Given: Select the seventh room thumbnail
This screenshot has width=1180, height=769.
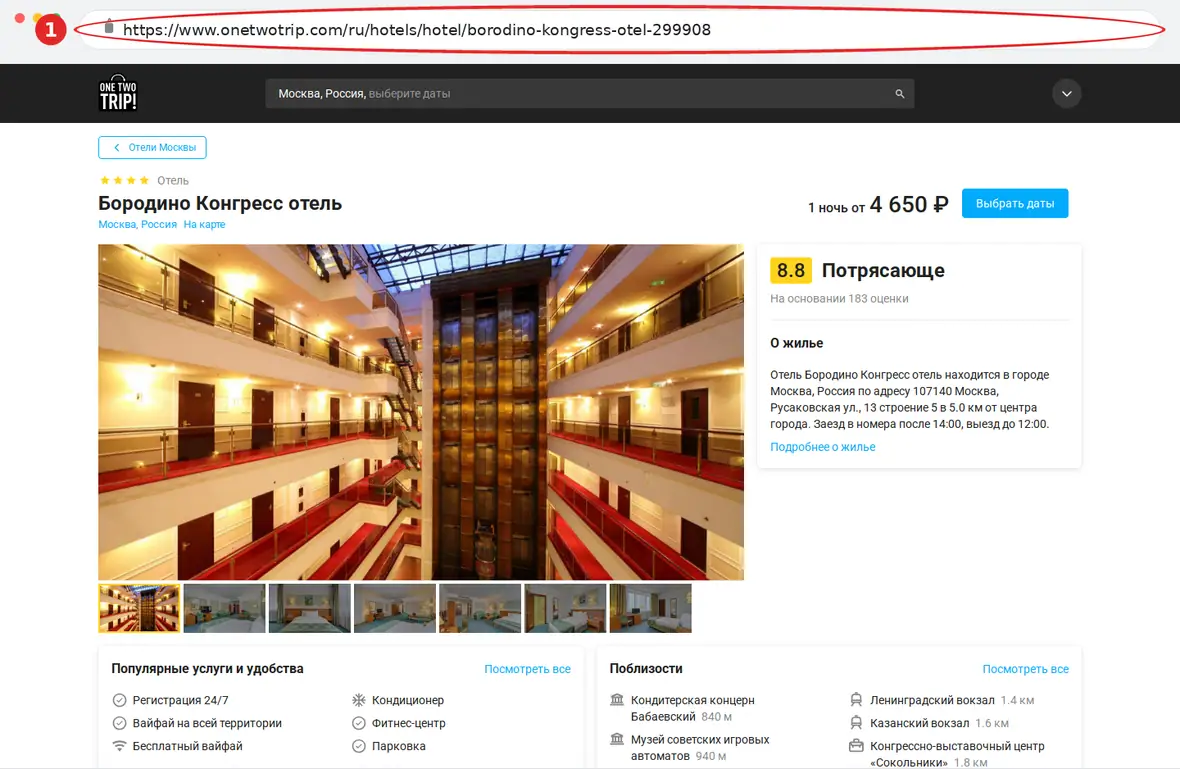Looking at the screenshot, I should (x=650, y=608).
